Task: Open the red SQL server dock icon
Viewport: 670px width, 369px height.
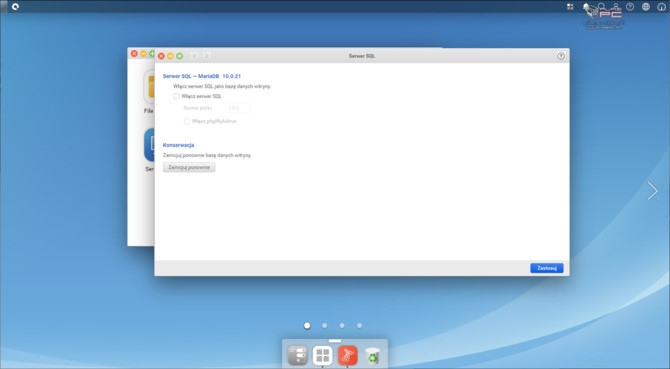Action: (x=347, y=355)
